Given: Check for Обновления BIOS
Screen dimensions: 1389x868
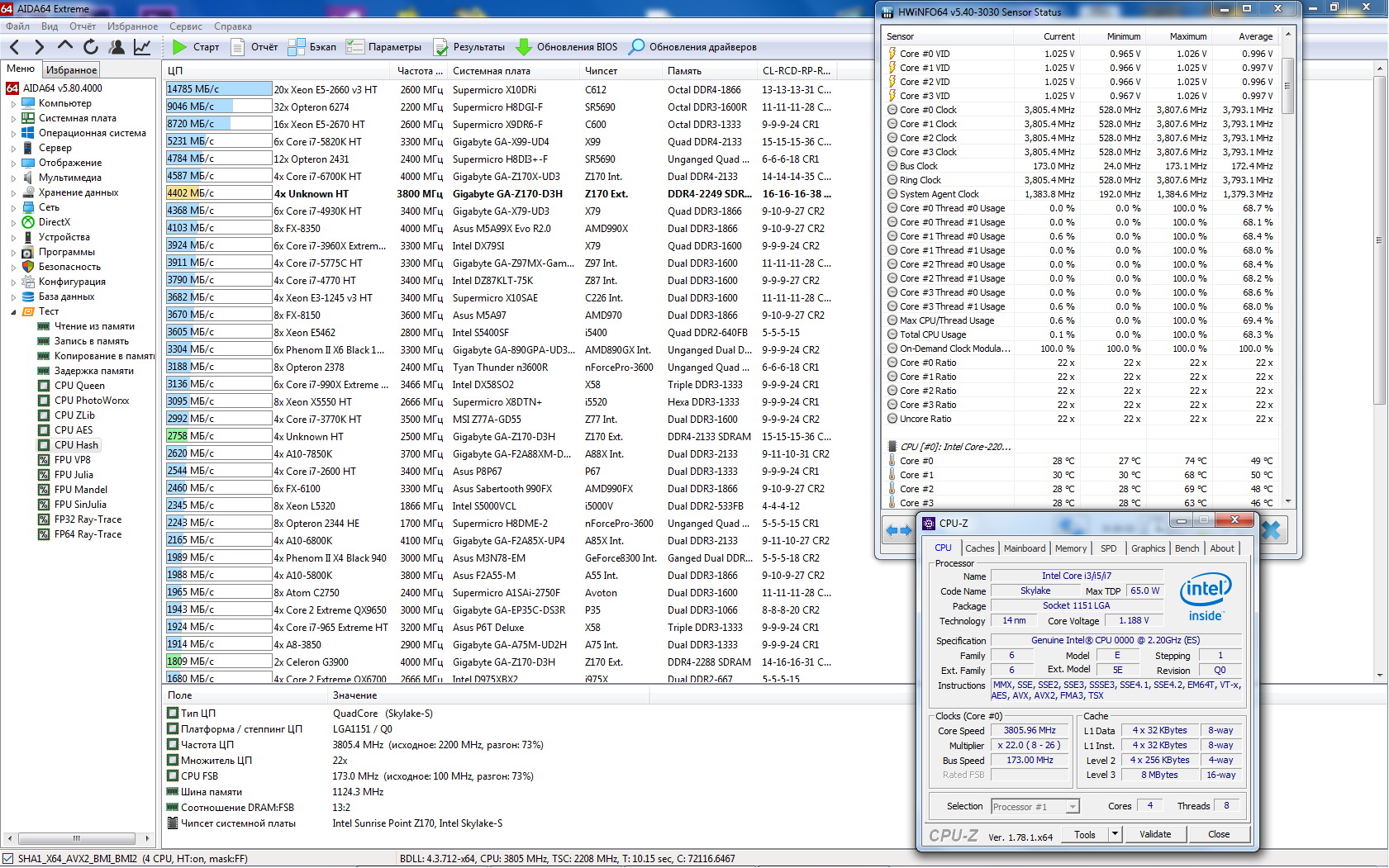Looking at the screenshot, I should pos(567,47).
